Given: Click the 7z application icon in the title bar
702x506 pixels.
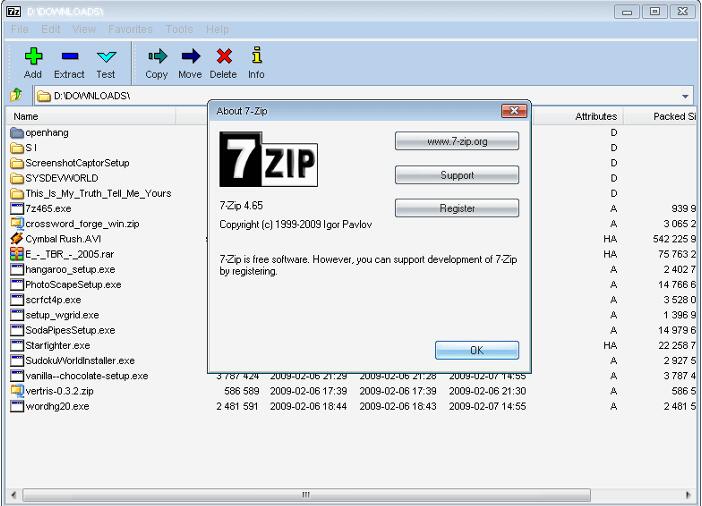Looking at the screenshot, I should pos(13,11).
